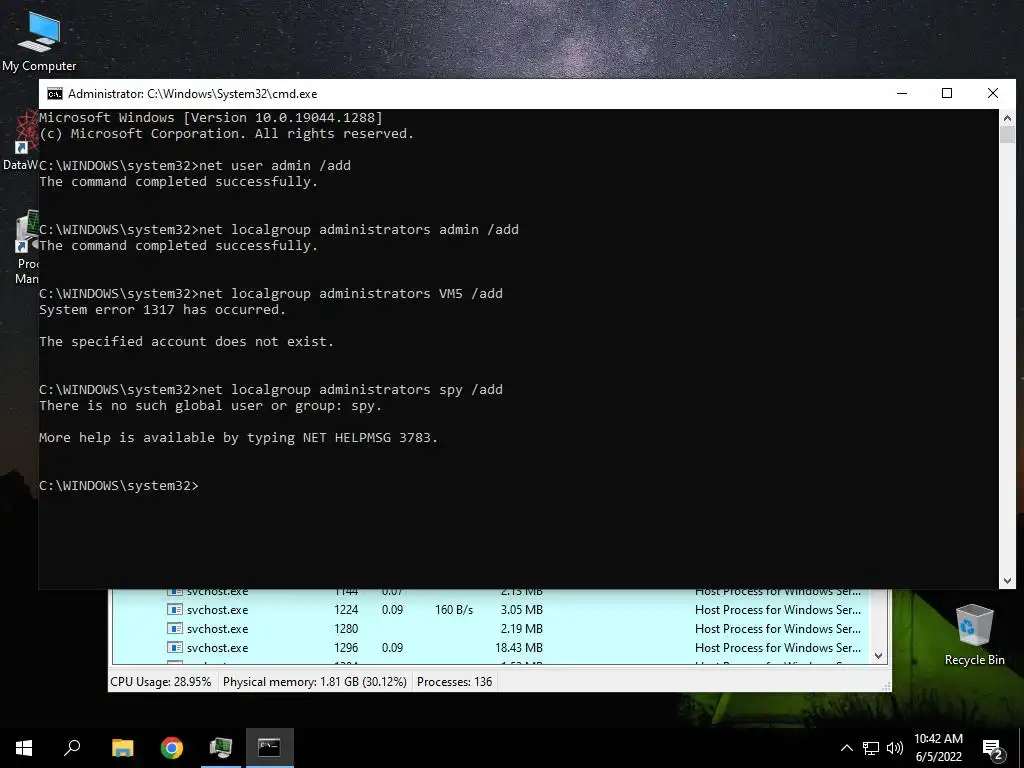Image resolution: width=1024 pixels, height=768 pixels.
Task: Minimize the cmd.exe window
Action: pos(902,93)
